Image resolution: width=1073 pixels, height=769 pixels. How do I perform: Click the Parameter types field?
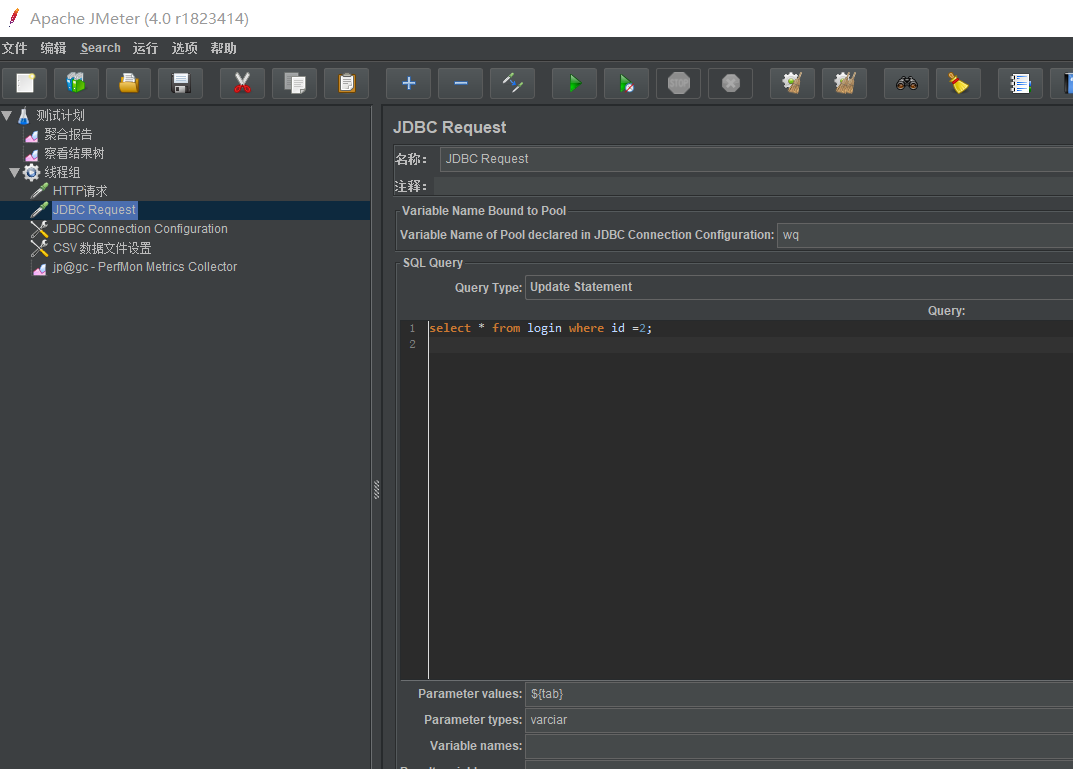click(x=799, y=720)
